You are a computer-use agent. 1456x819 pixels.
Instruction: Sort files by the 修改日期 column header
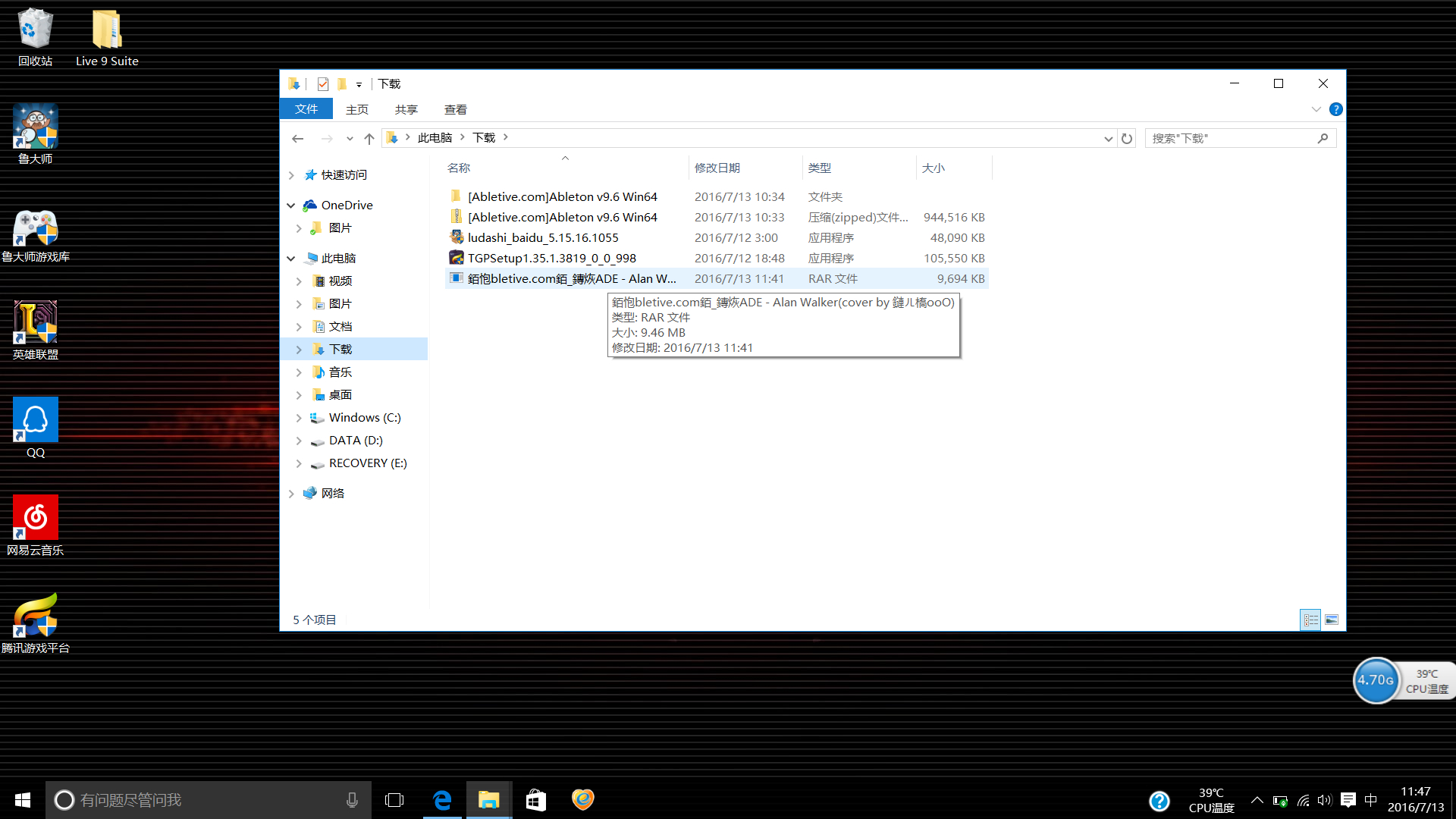click(x=717, y=168)
